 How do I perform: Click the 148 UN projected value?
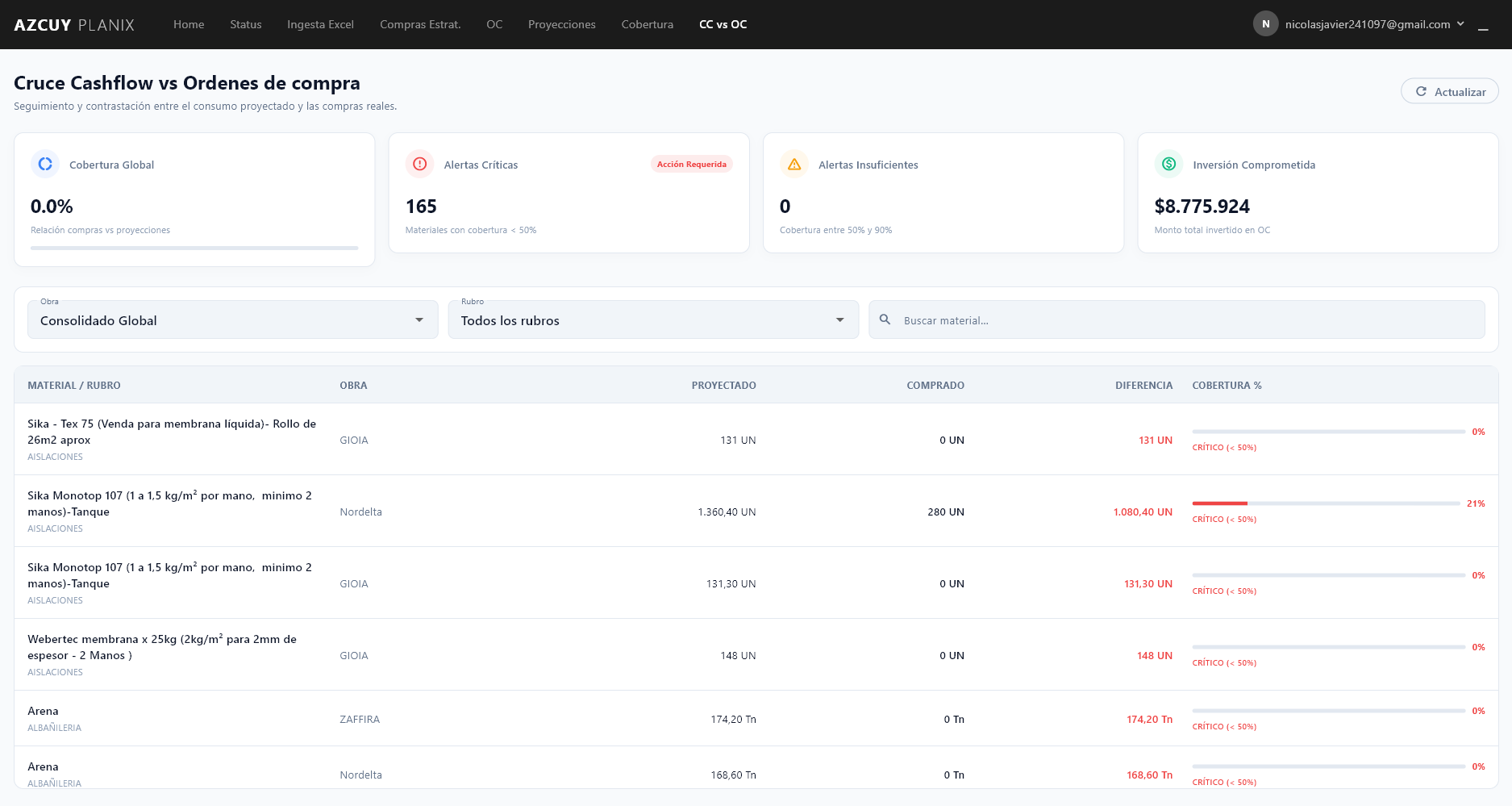point(738,655)
